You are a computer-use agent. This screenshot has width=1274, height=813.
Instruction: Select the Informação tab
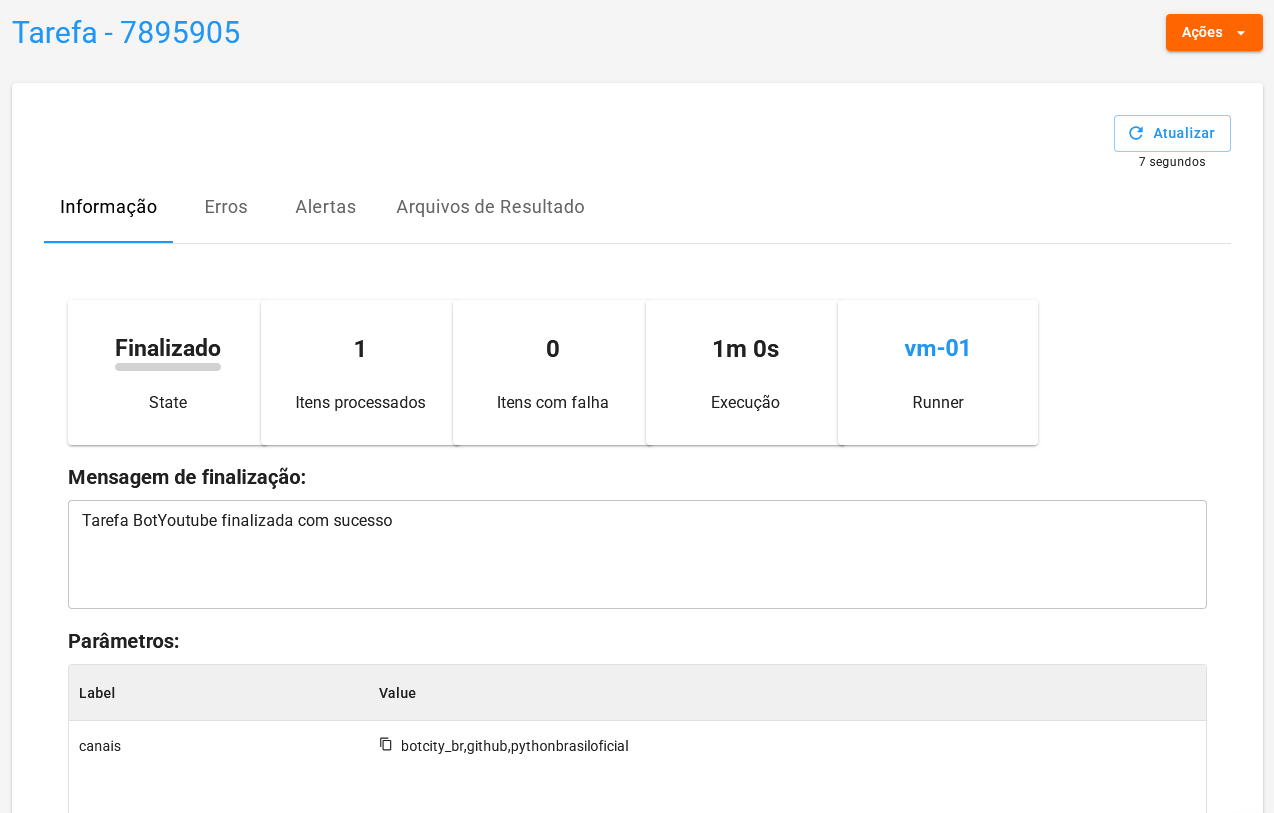pos(108,207)
